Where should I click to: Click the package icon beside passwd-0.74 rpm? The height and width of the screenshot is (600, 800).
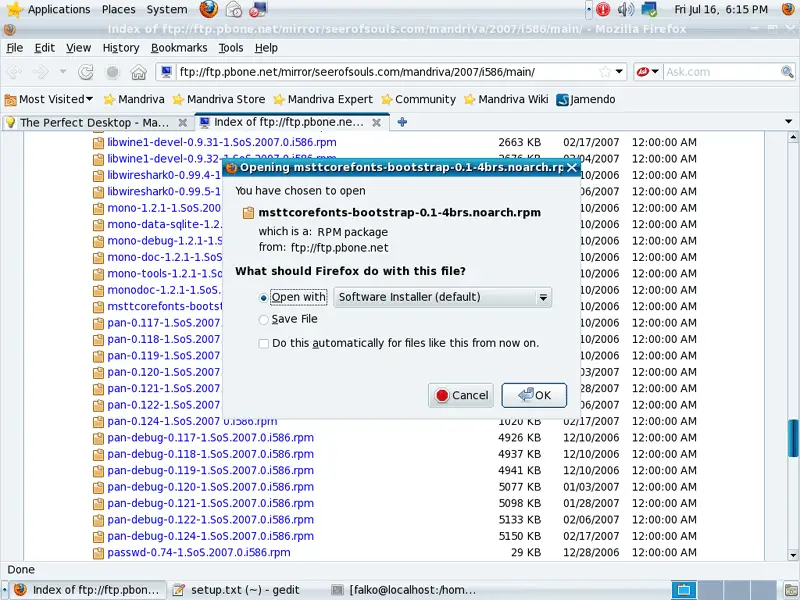pos(98,553)
